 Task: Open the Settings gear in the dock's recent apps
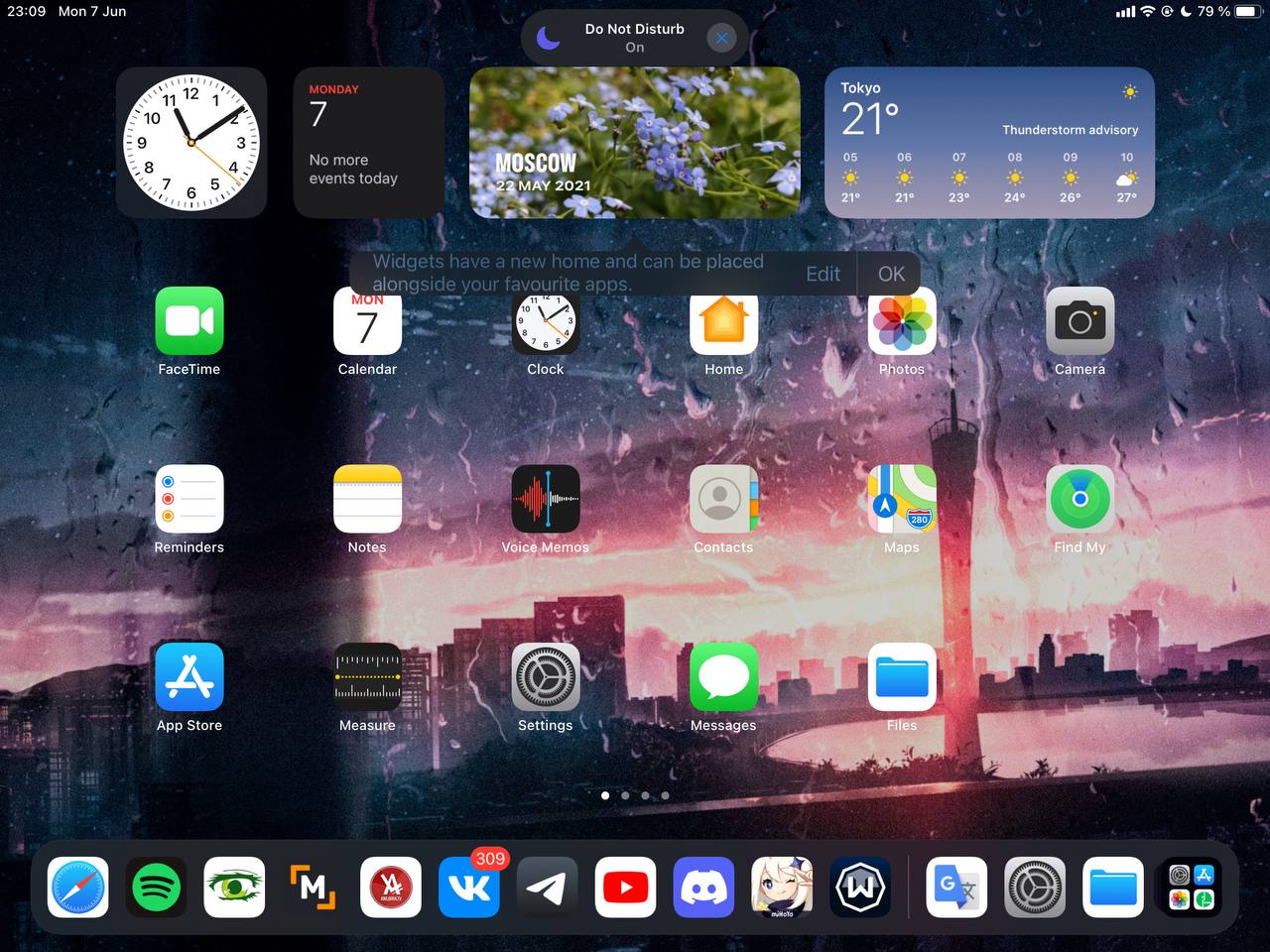click(x=1035, y=888)
